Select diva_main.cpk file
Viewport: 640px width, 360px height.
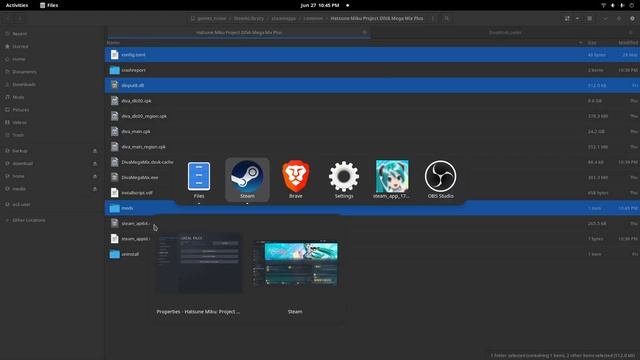[372, 131]
